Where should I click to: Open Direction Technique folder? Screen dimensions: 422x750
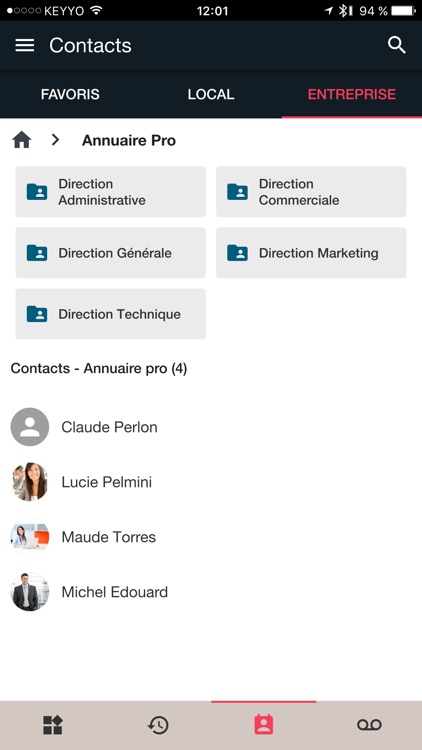coord(111,314)
